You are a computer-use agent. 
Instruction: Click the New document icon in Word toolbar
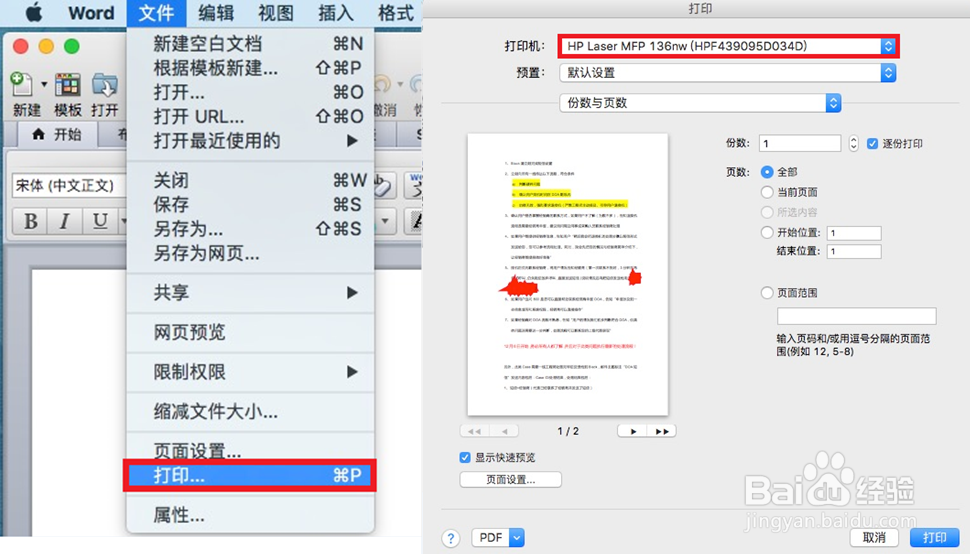coord(21,85)
